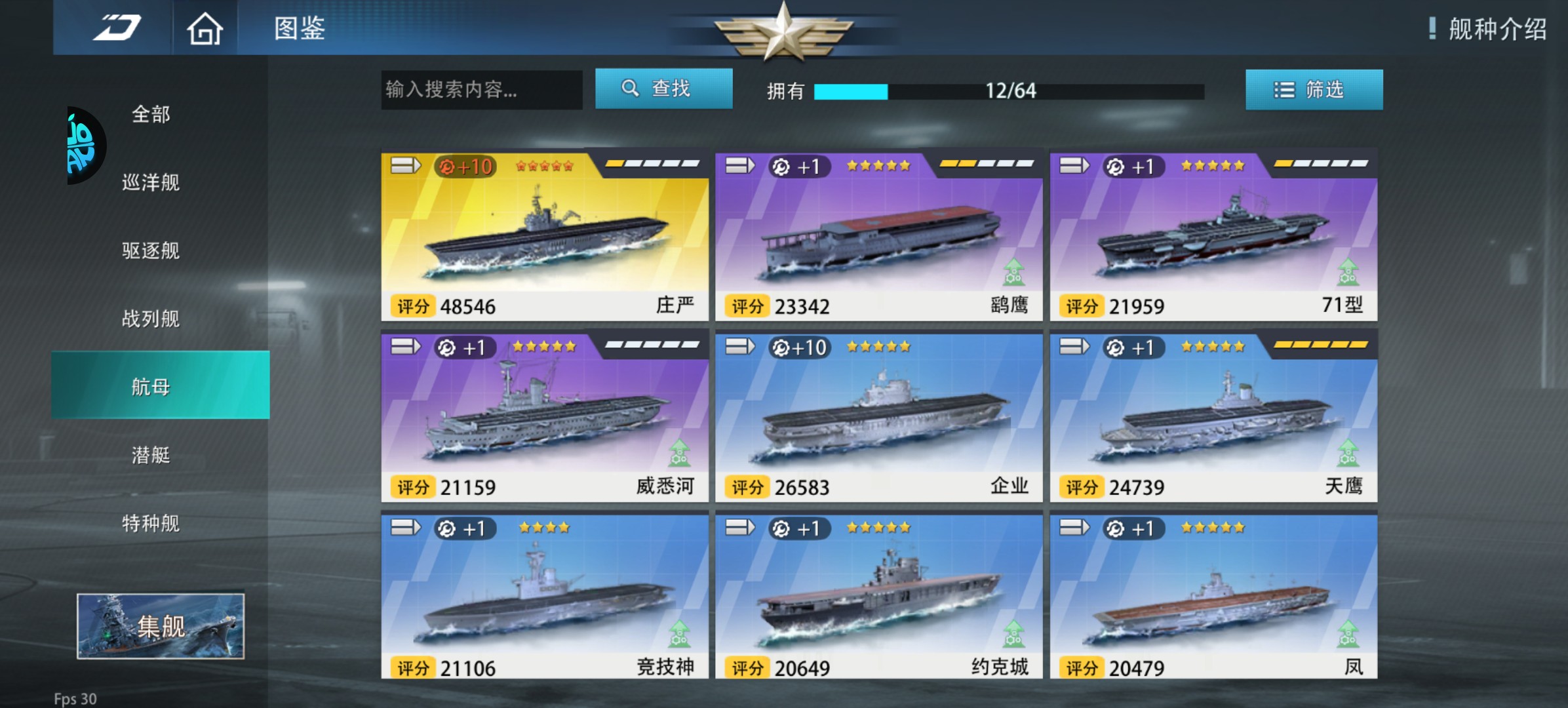This screenshot has width=1568, height=708.
Task: Switch to 驱逐舰 category
Action: (151, 250)
